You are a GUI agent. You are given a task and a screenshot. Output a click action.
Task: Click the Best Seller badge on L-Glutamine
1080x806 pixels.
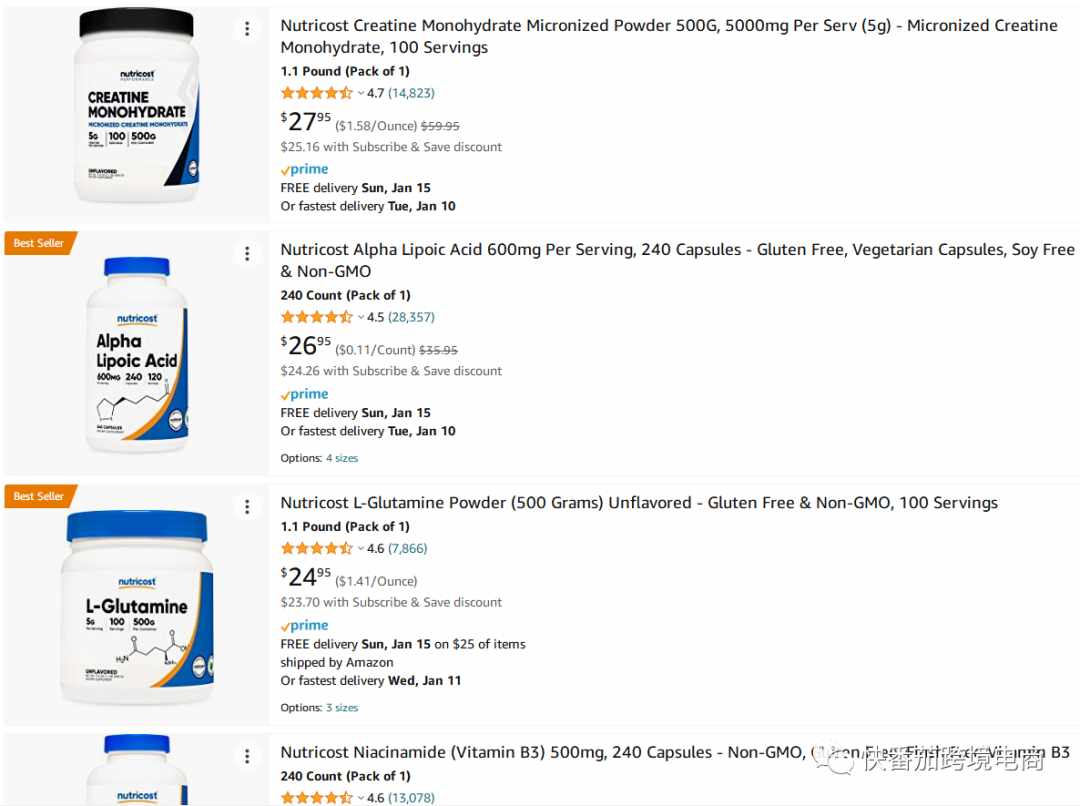pos(40,496)
